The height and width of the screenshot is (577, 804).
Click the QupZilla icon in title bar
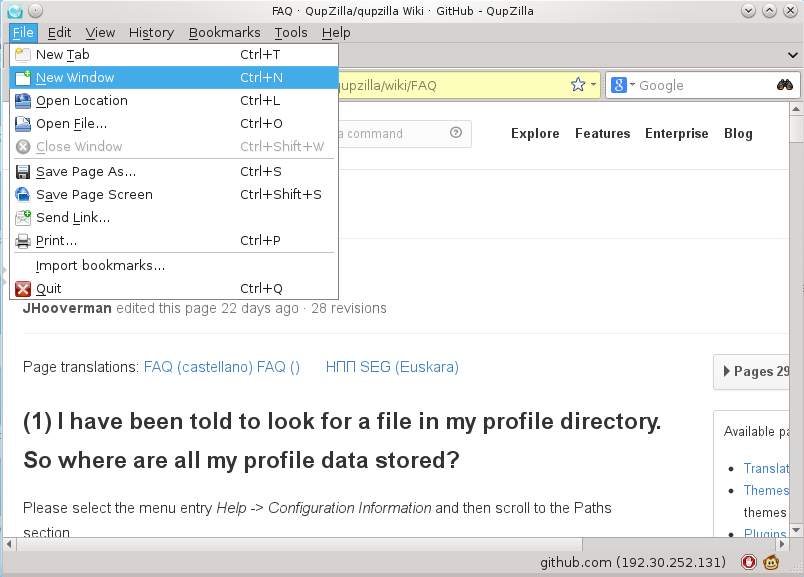[15, 11]
